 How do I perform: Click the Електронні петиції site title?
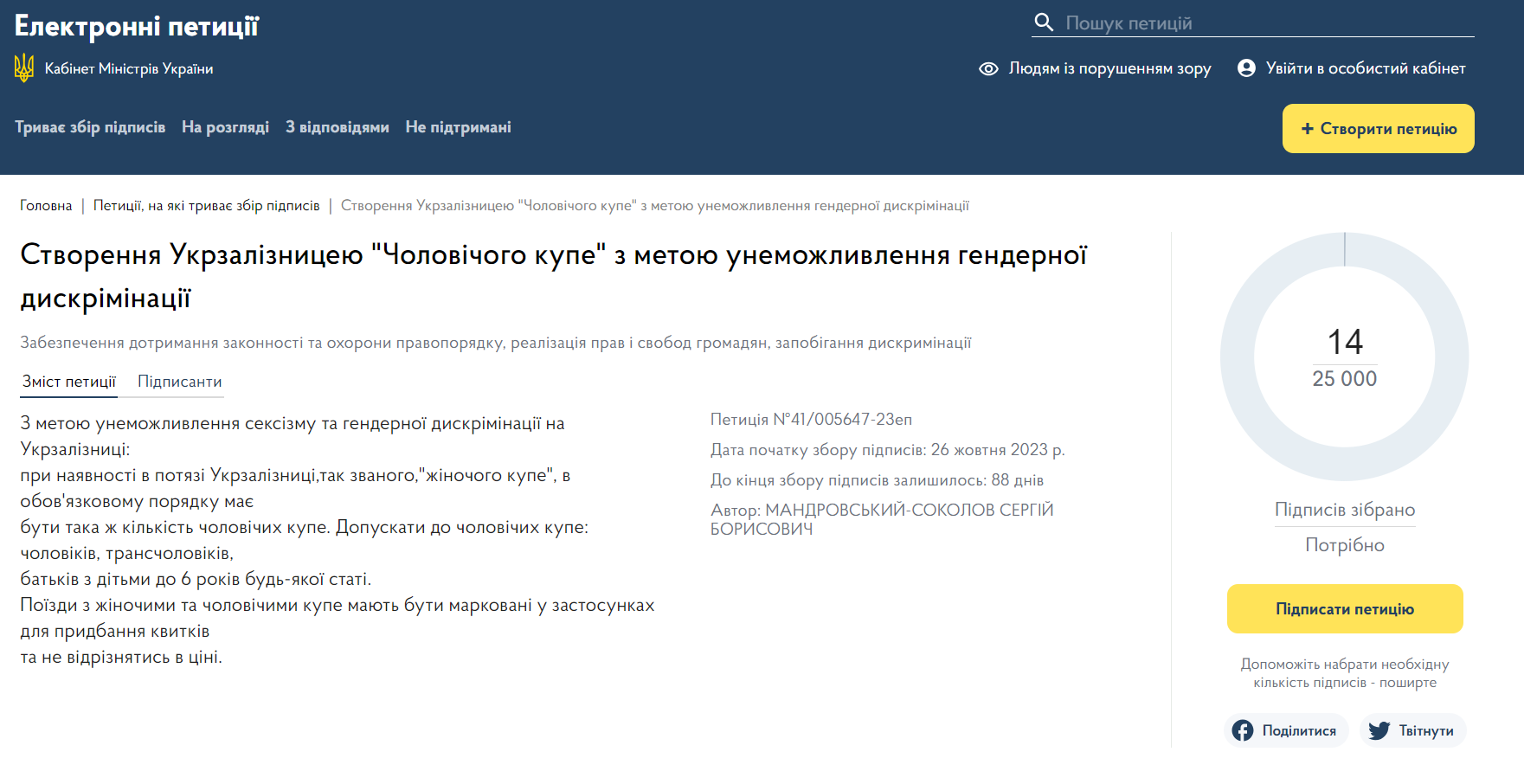137,26
